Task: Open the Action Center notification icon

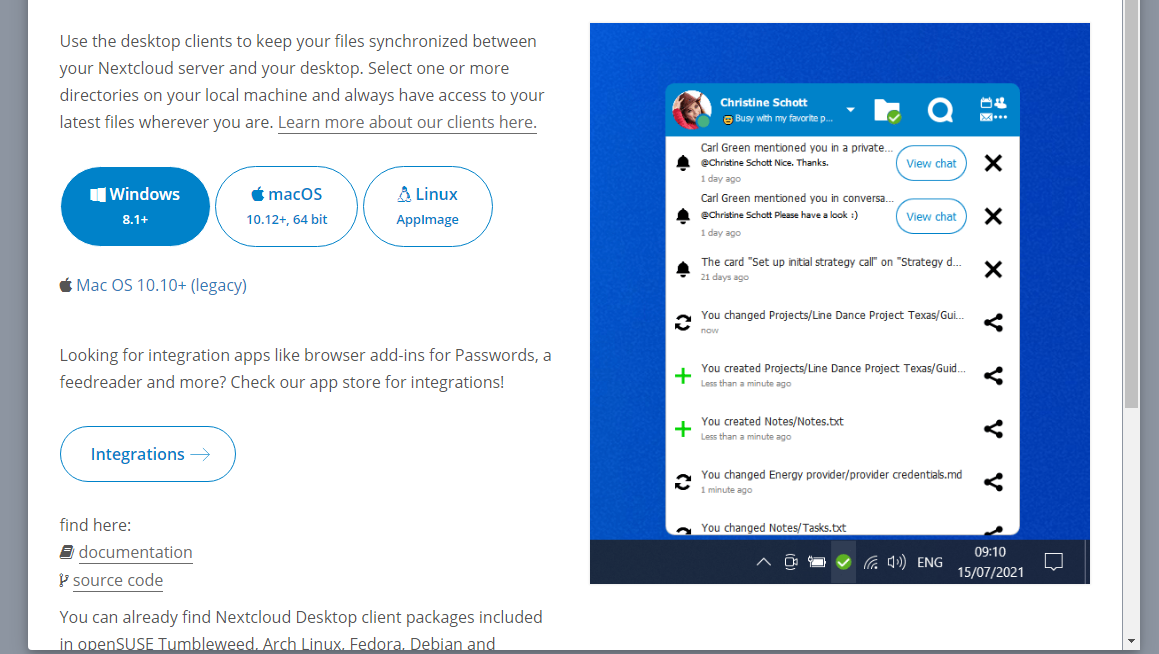Action: 1053,562
